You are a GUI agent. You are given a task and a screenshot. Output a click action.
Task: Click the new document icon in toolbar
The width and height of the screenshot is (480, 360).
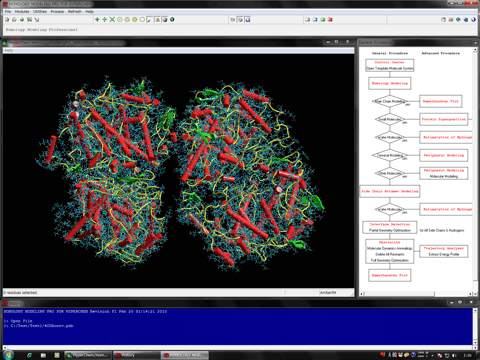[7, 20]
